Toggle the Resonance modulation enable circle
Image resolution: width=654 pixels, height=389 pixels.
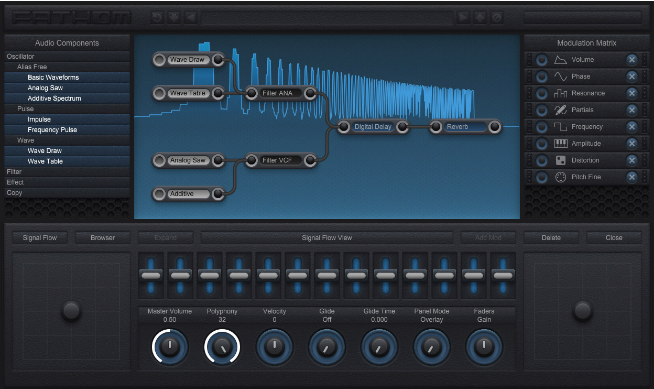click(541, 93)
